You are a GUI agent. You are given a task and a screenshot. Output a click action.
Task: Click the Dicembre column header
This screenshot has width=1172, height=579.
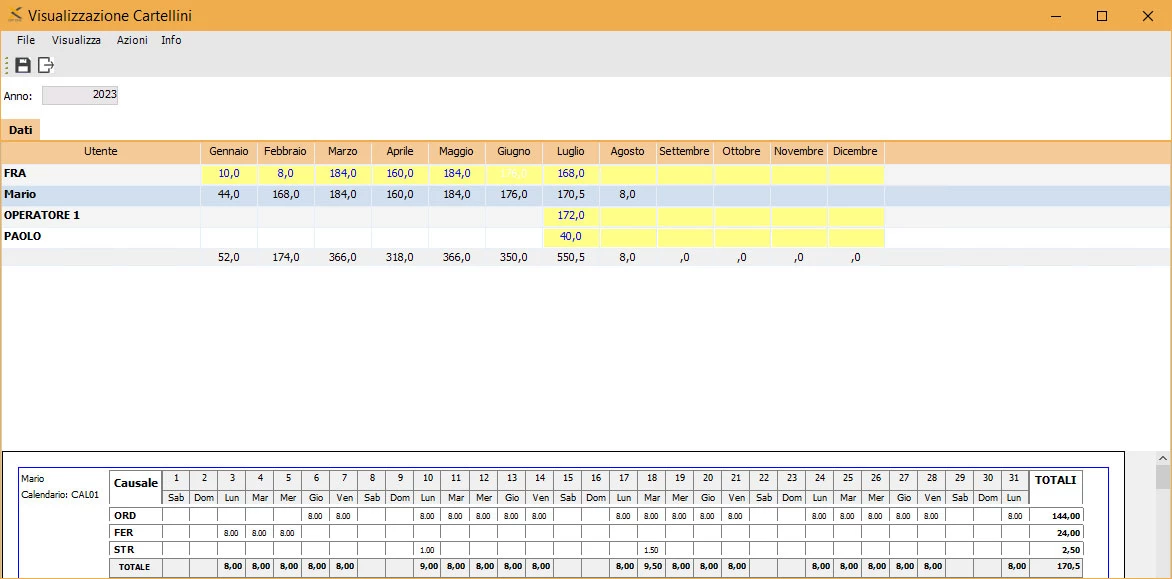[855, 152]
